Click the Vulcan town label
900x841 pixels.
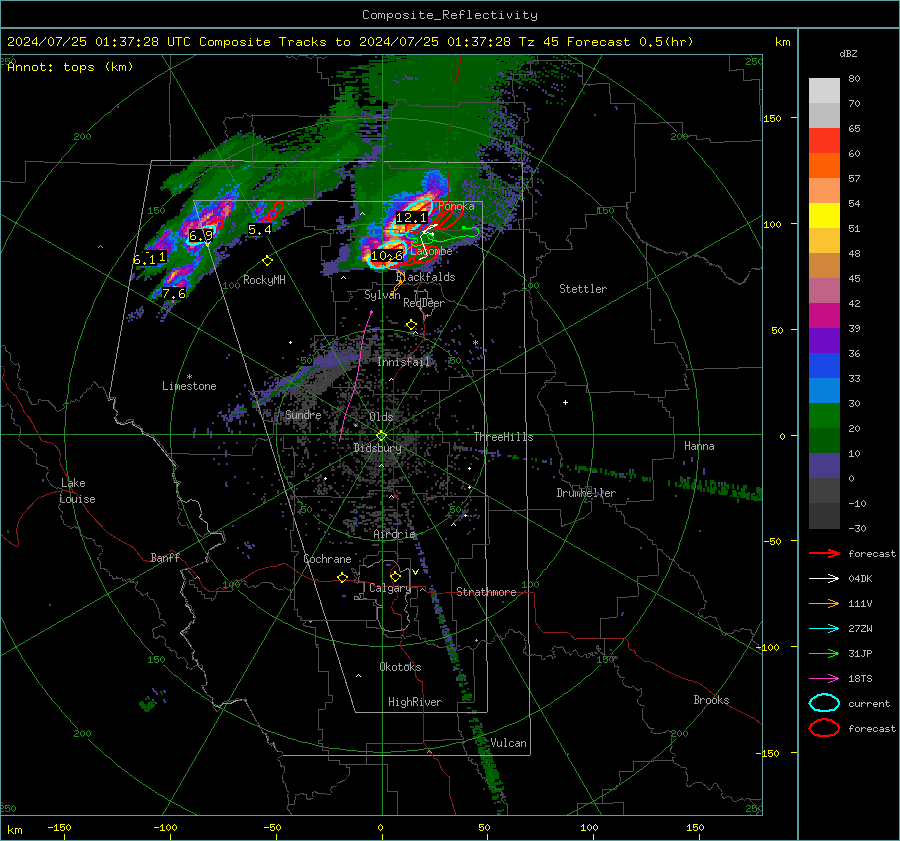click(508, 743)
